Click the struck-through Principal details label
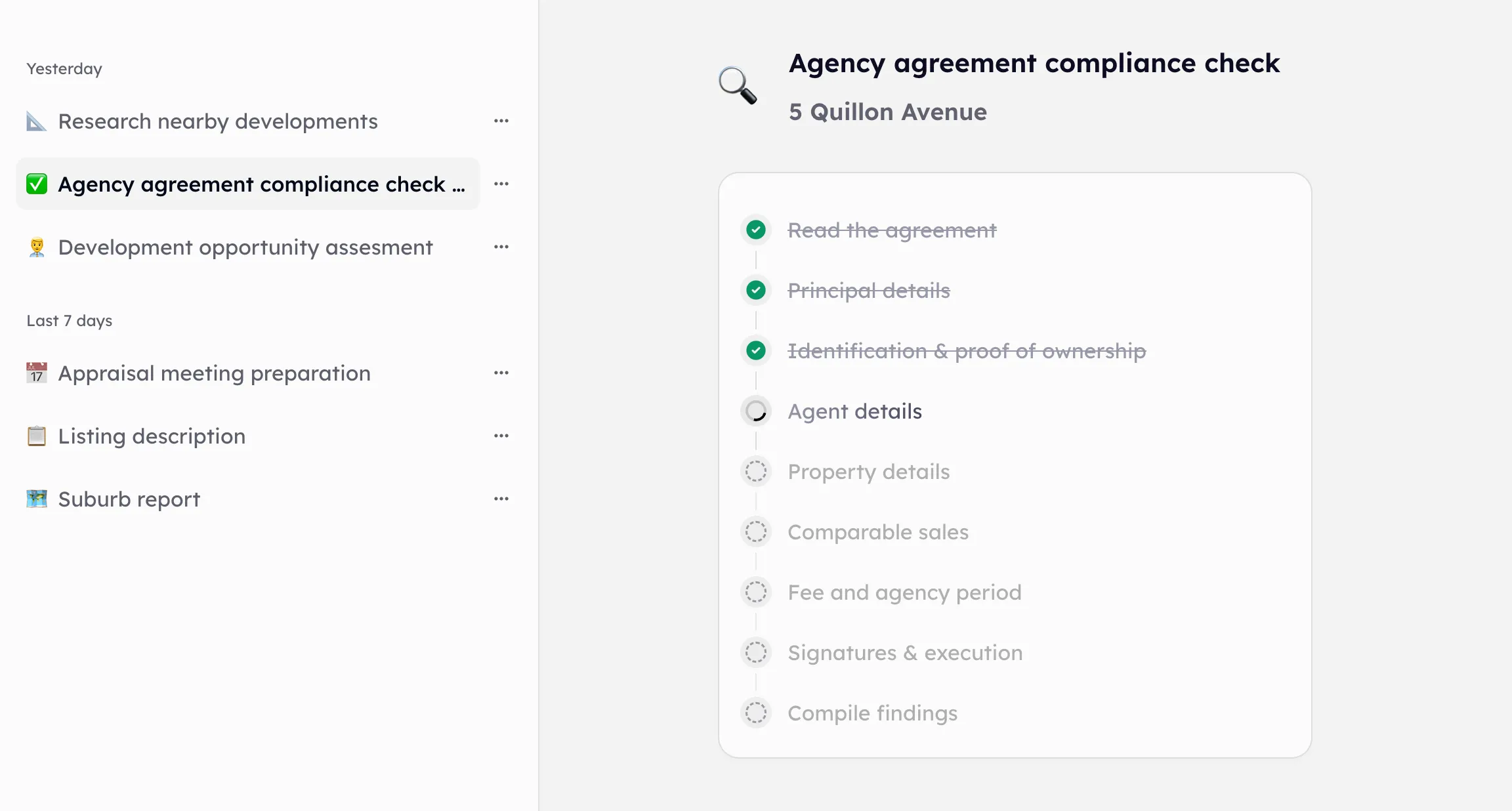 [869, 290]
